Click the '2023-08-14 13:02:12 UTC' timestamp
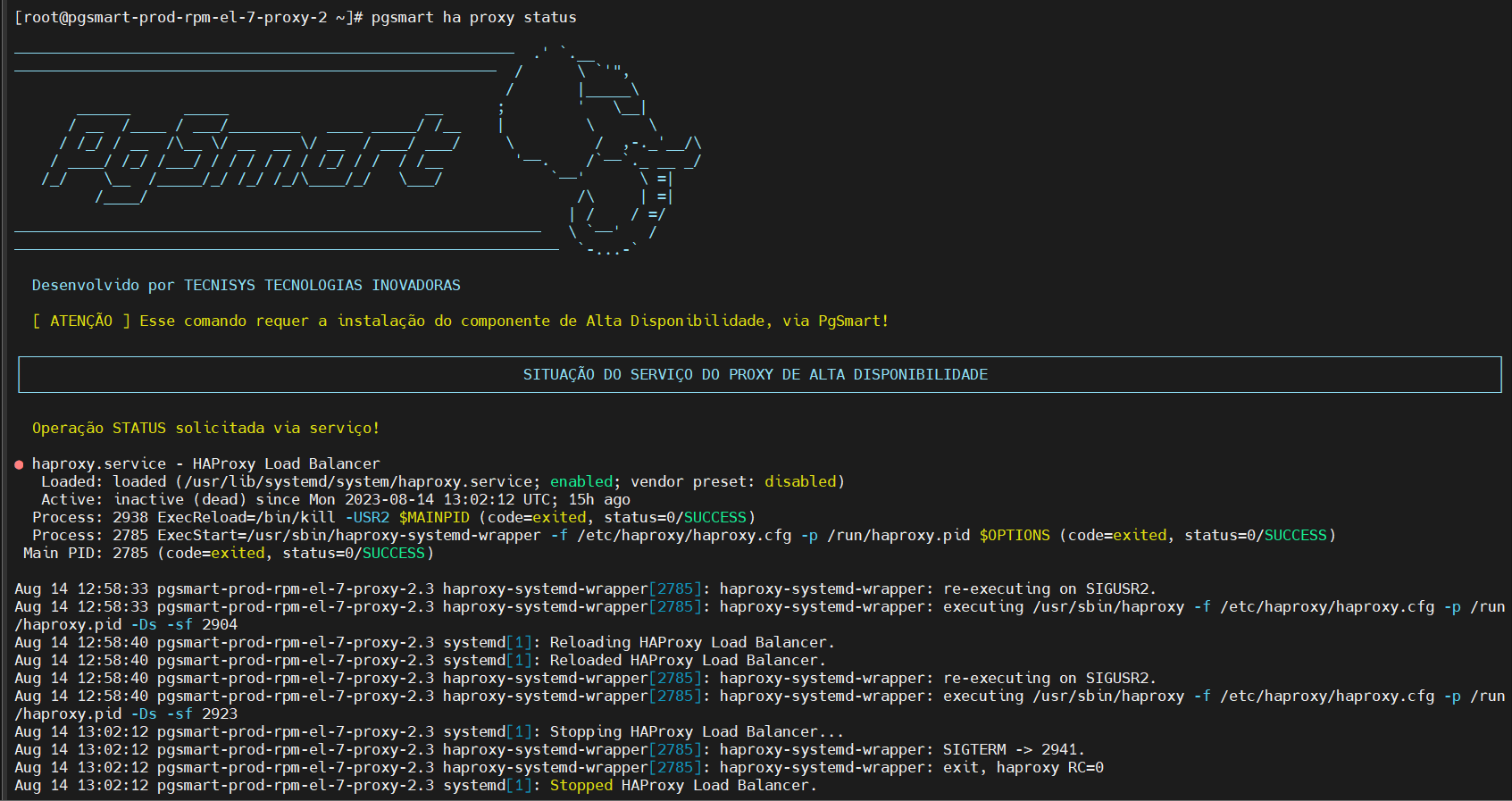This screenshot has height=801, width=1512. coord(452,499)
